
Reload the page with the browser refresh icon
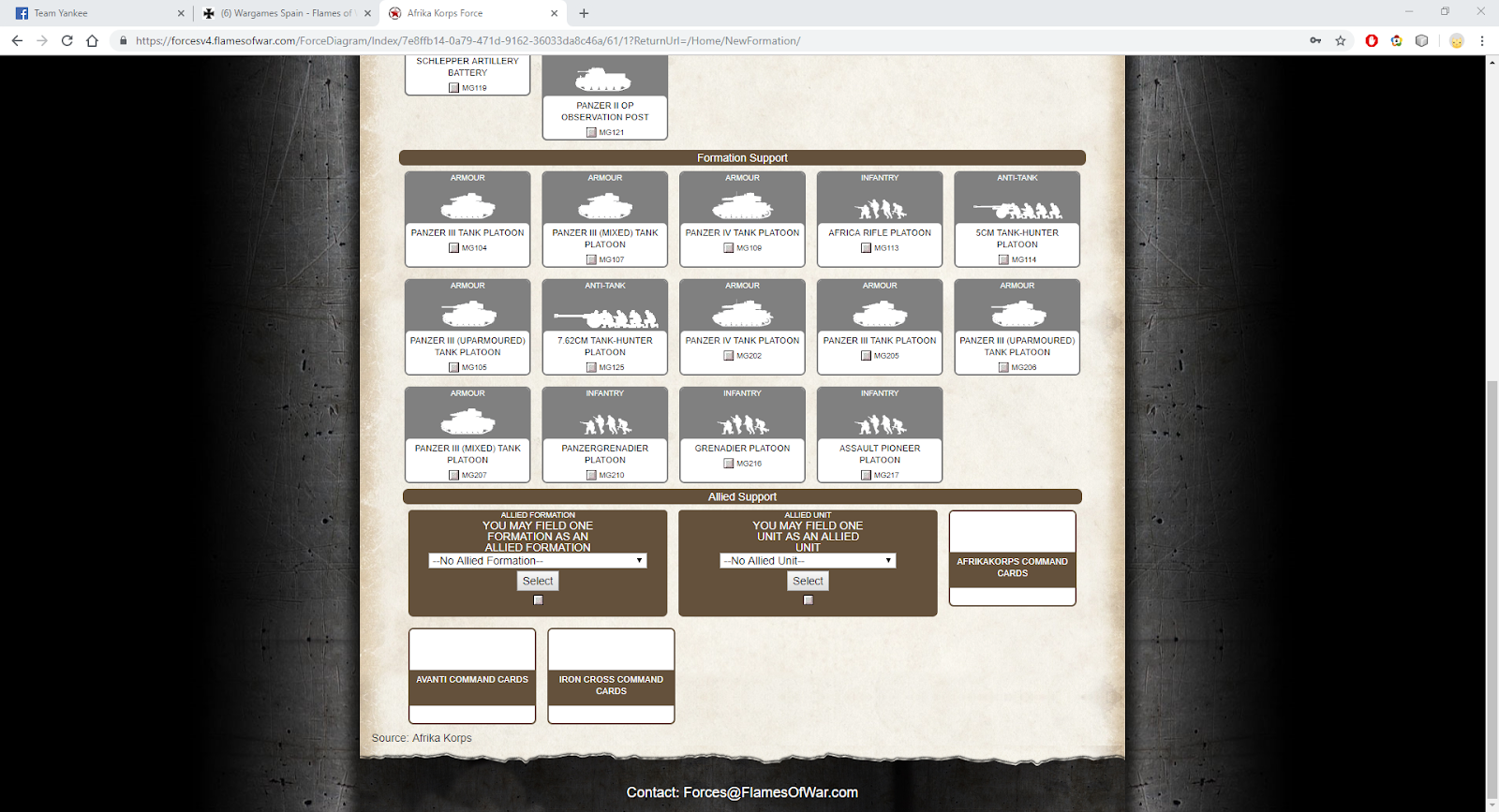coord(67,40)
